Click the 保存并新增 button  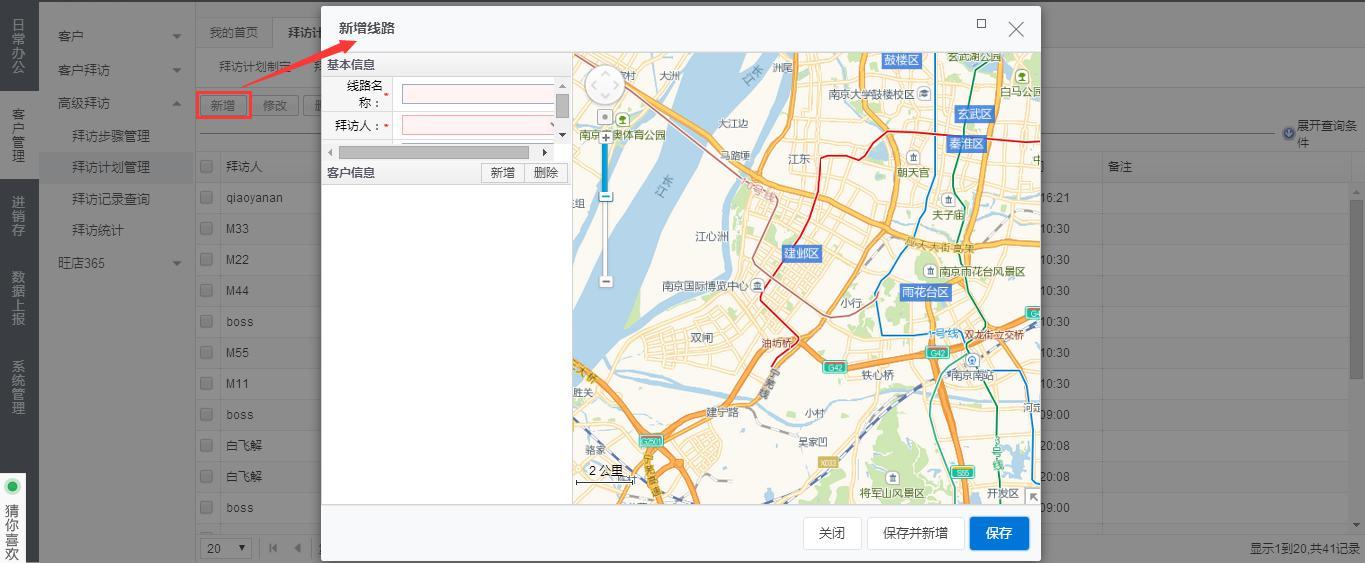click(915, 533)
